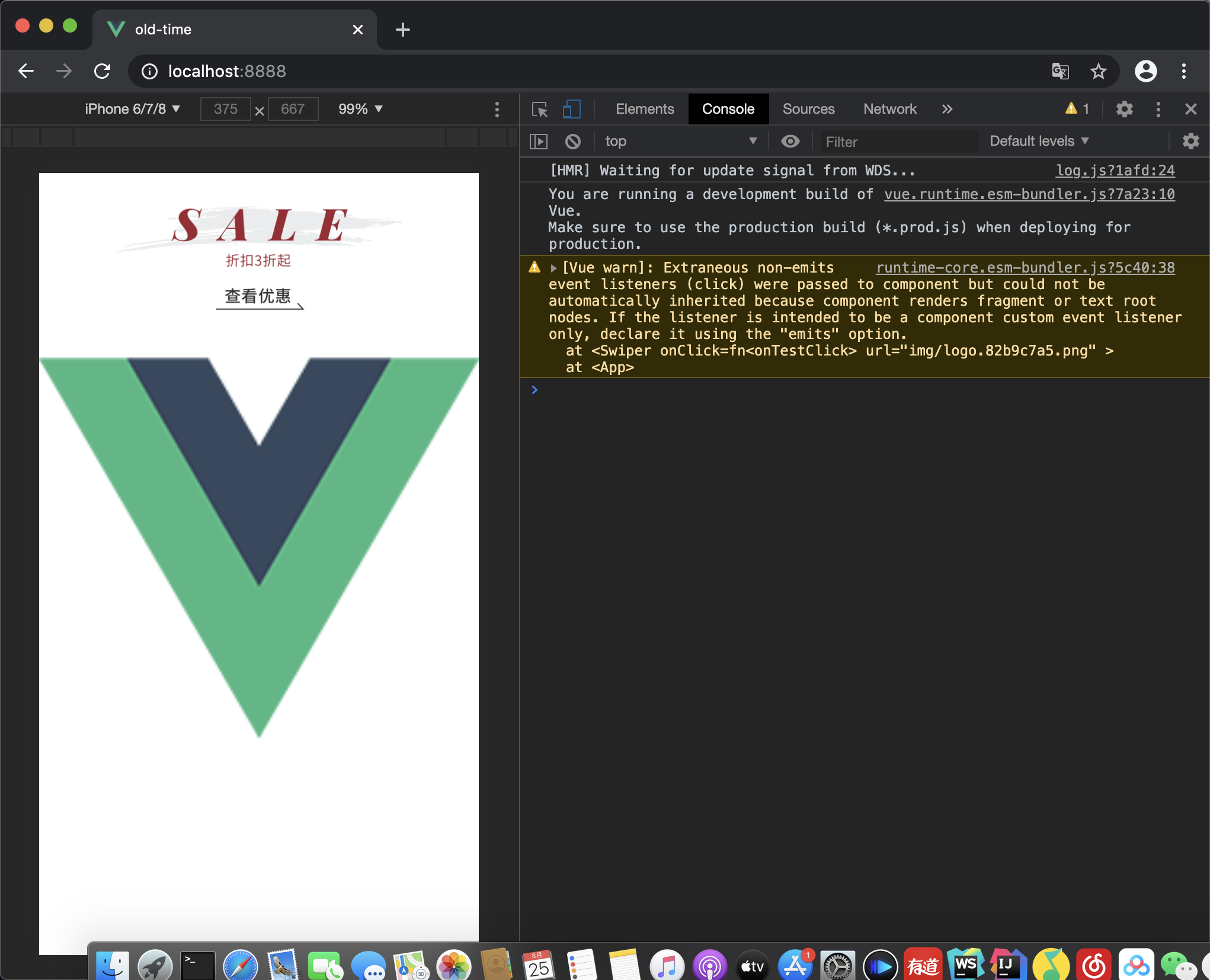Show the console sidebar

tap(538, 142)
